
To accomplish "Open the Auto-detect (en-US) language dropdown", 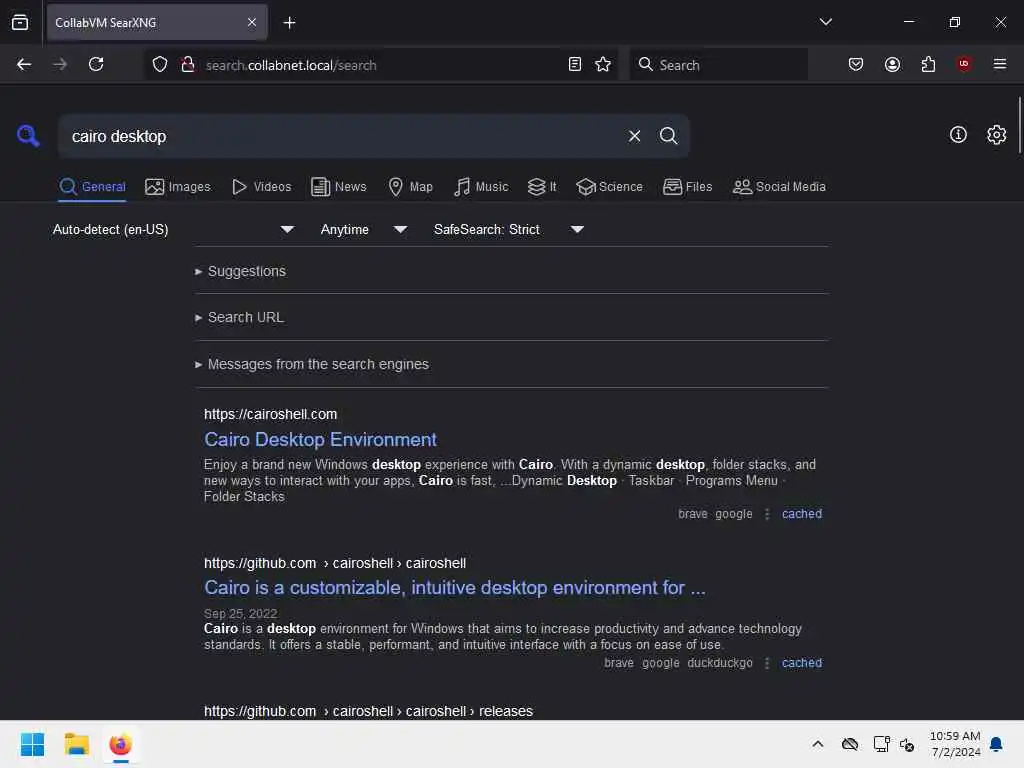I will 174,229.
